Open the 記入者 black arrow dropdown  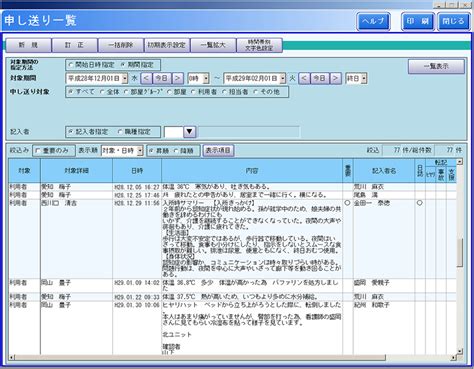click(189, 132)
